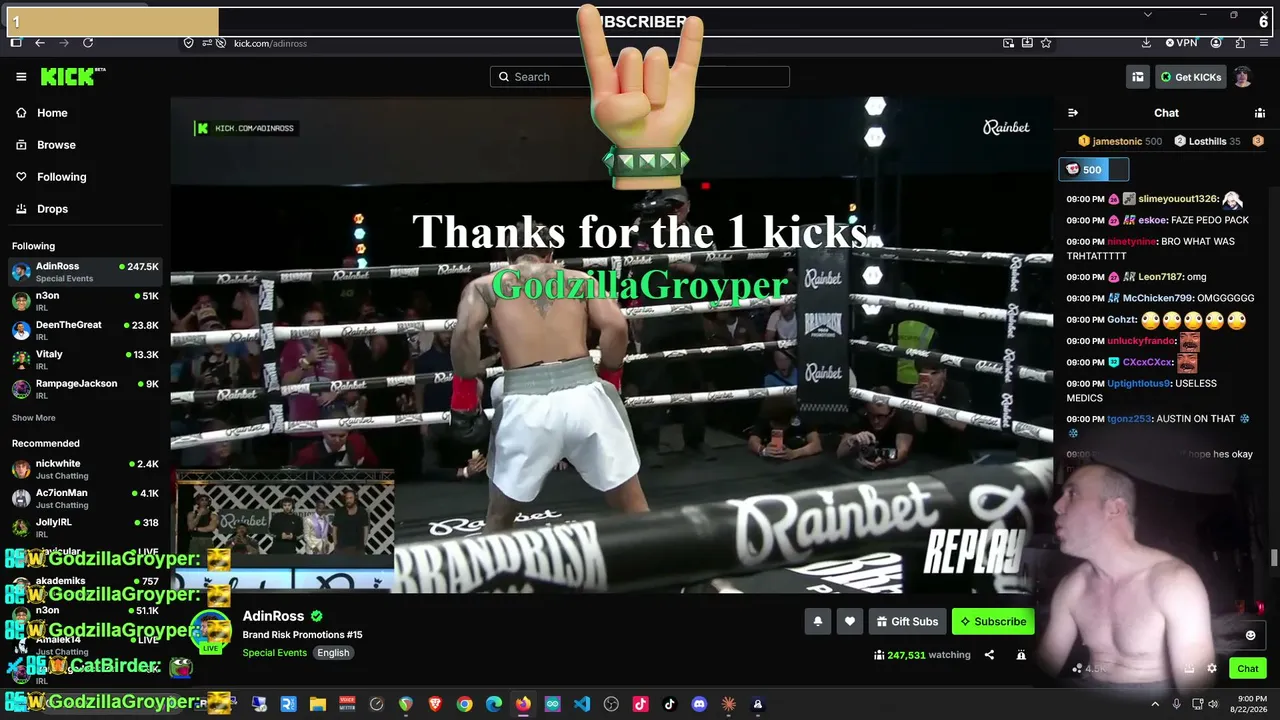Show hidden system tray icons chevron
Screen dimensions: 1280x720
[x=1155, y=704]
